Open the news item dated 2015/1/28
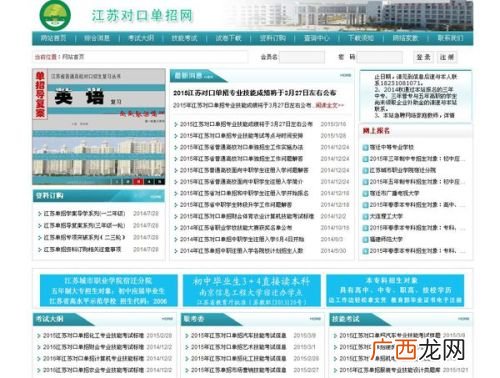The width and height of the screenshot is (500, 378). pyautogui.click(x=241, y=136)
